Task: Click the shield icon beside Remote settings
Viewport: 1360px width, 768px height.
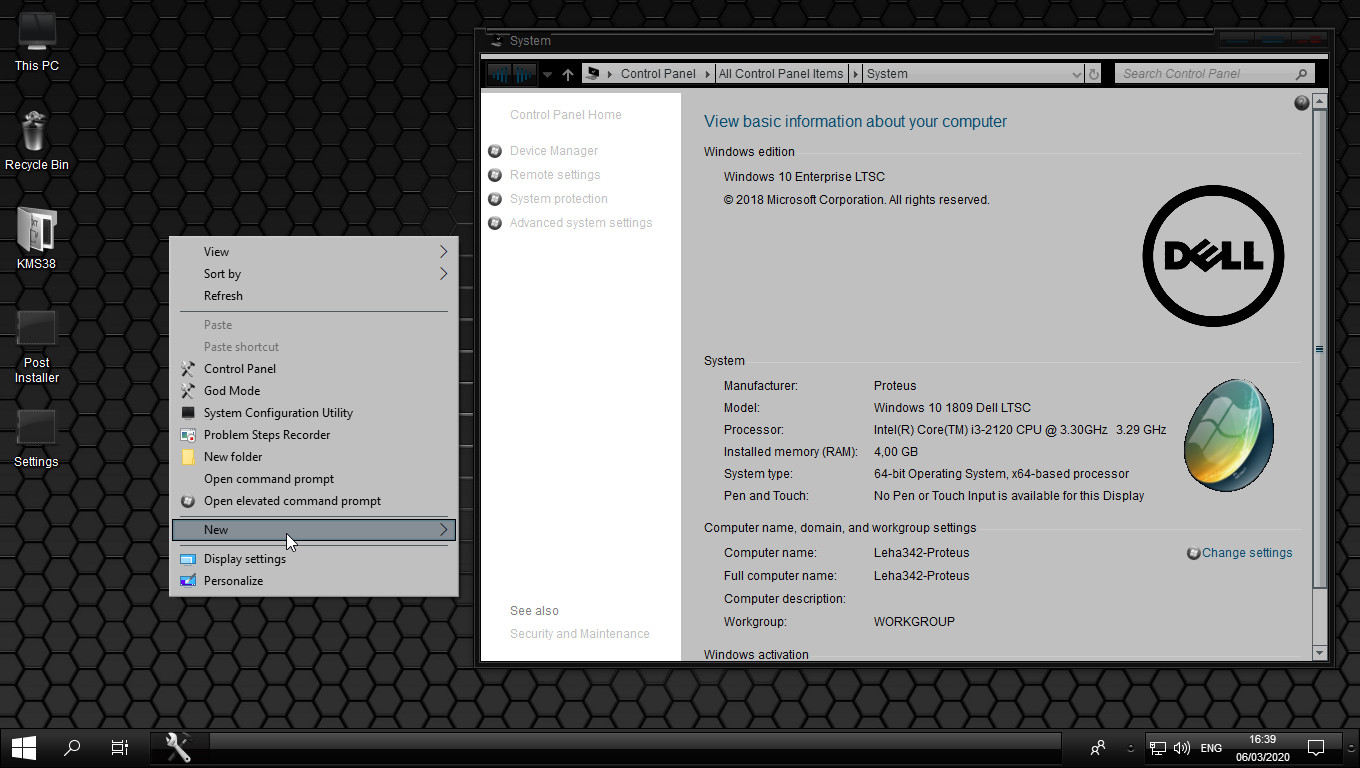Action: click(495, 175)
